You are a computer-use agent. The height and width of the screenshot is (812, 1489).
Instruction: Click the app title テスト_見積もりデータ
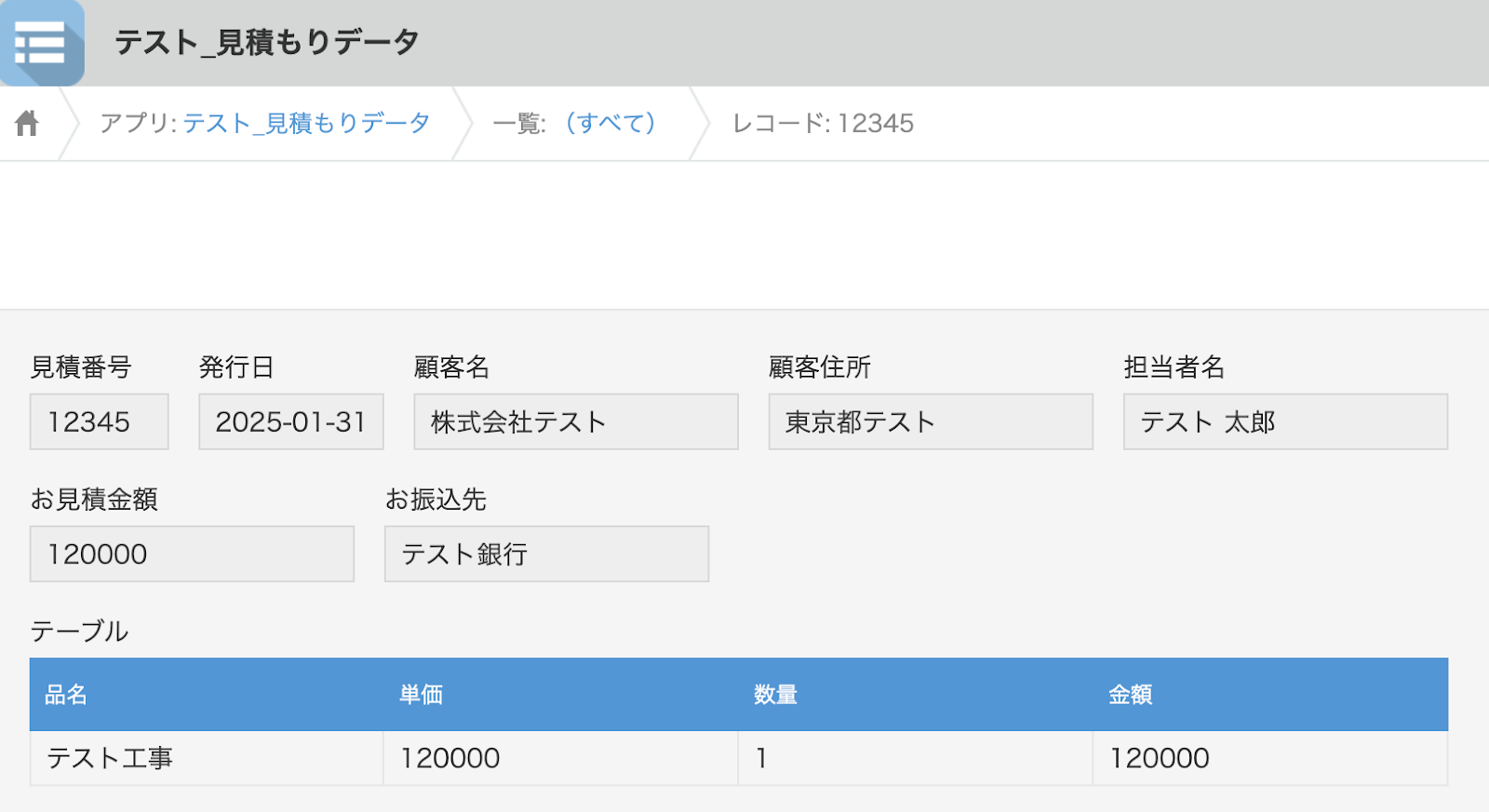click(267, 43)
